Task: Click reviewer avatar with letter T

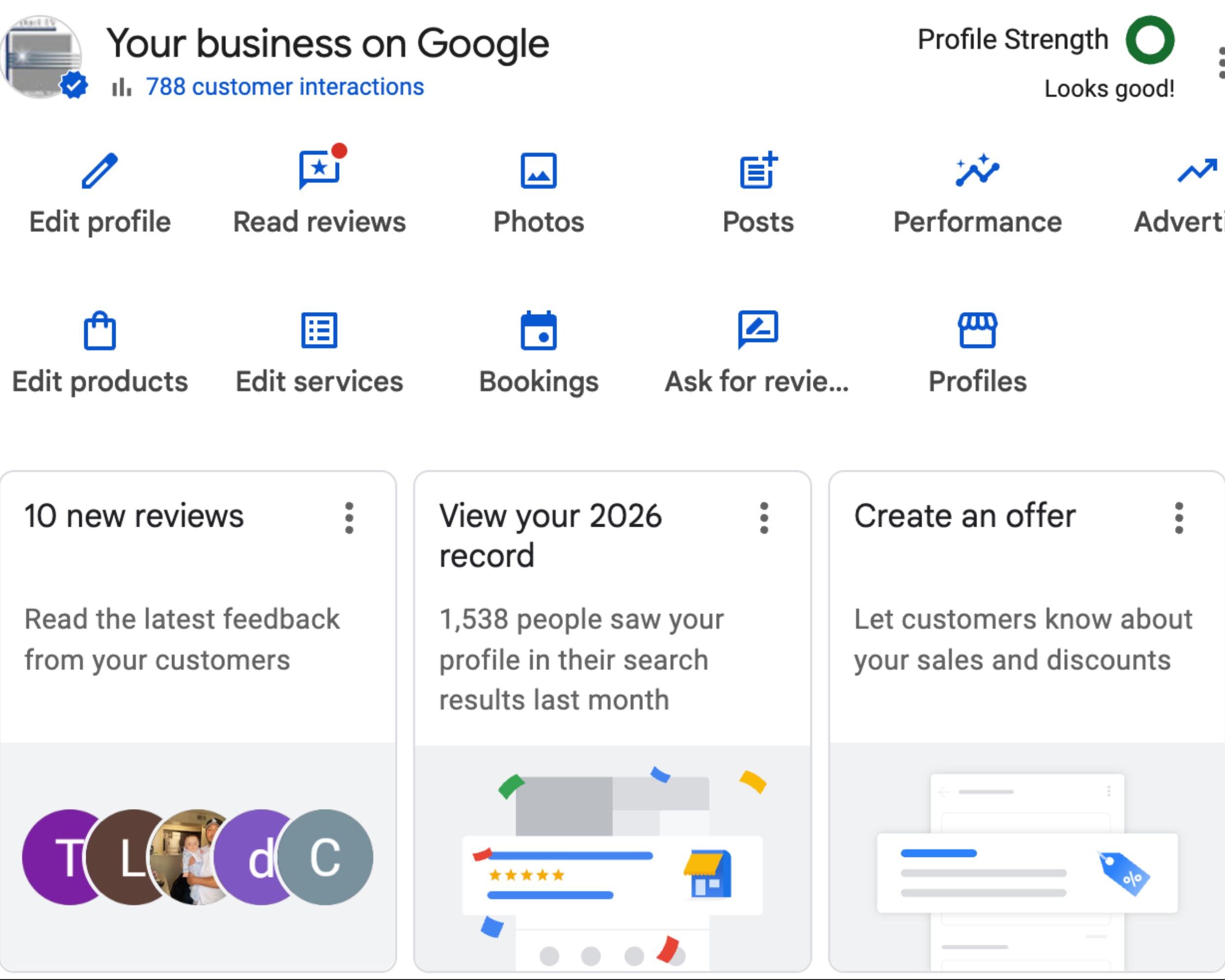Action: [54, 857]
